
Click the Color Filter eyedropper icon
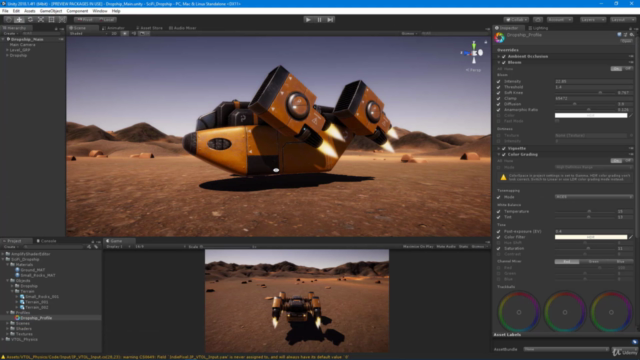click(x=631, y=237)
